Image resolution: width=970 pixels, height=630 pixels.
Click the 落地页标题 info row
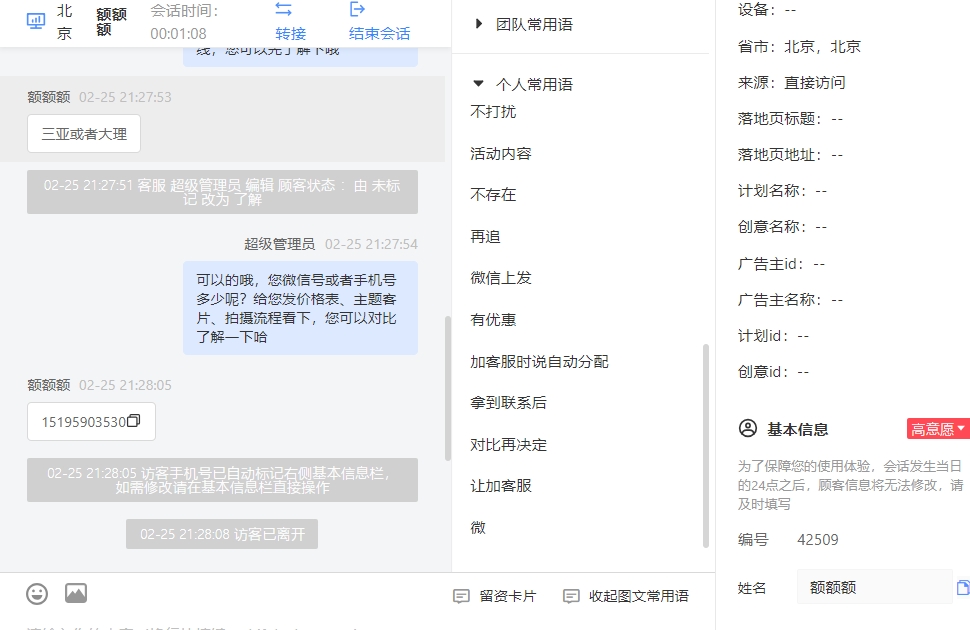click(790, 118)
